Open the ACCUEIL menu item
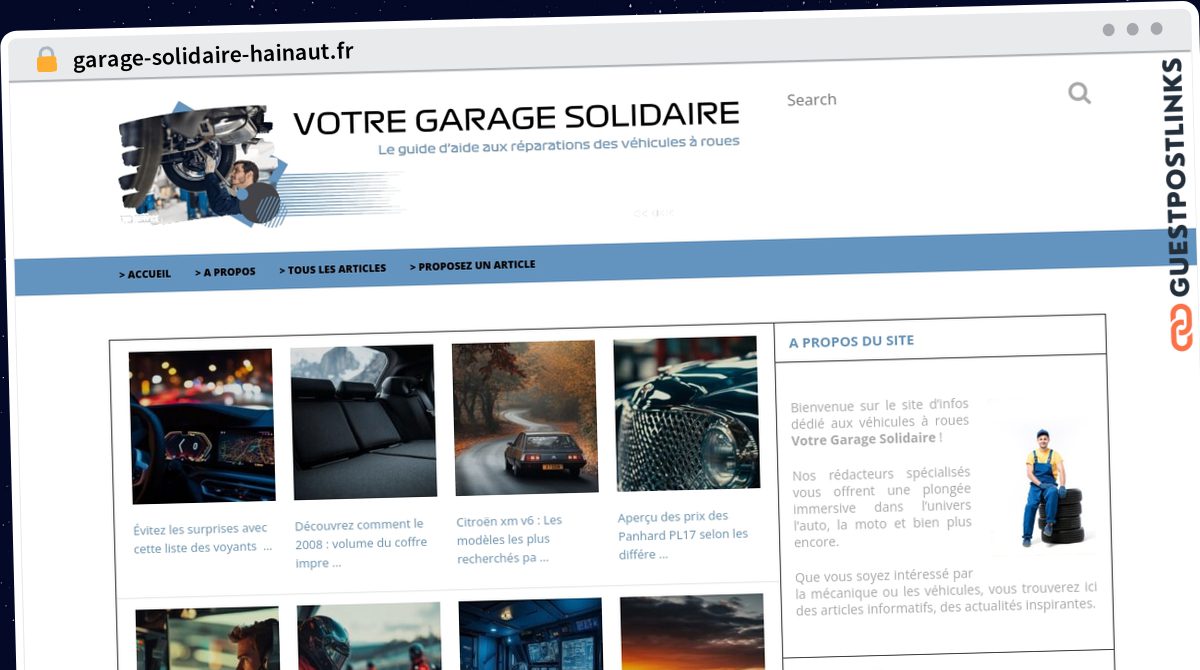Viewport: 1200px width, 670px height. point(144,274)
